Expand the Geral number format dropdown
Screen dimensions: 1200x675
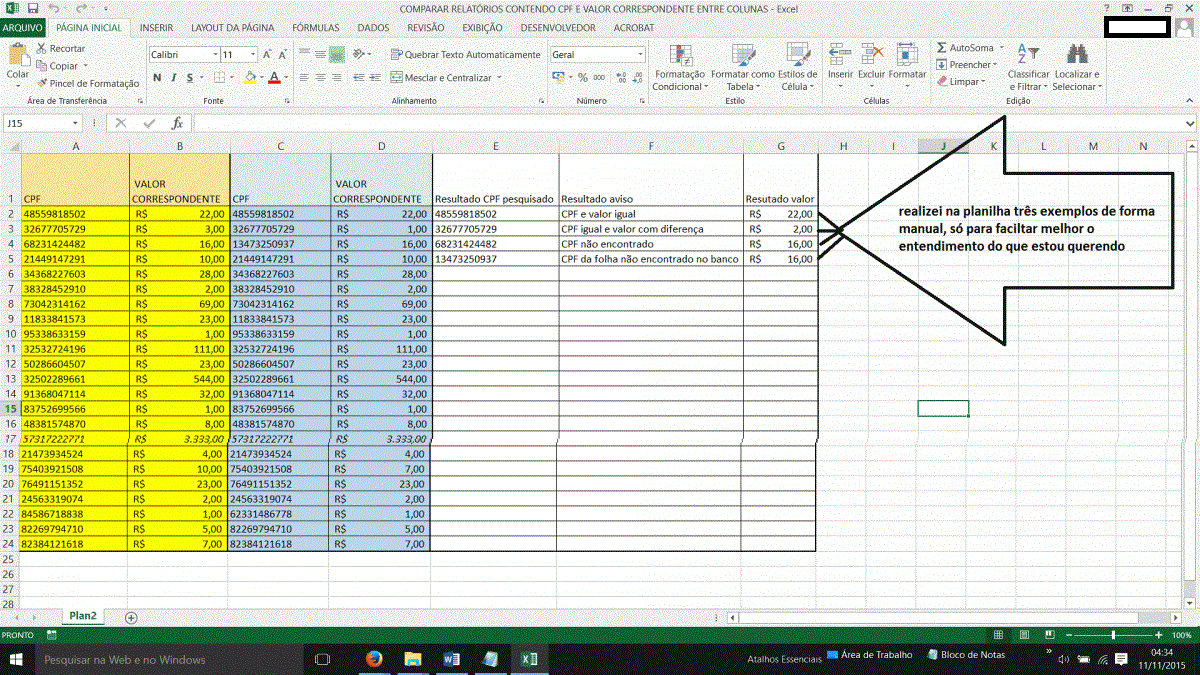tap(640, 54)
